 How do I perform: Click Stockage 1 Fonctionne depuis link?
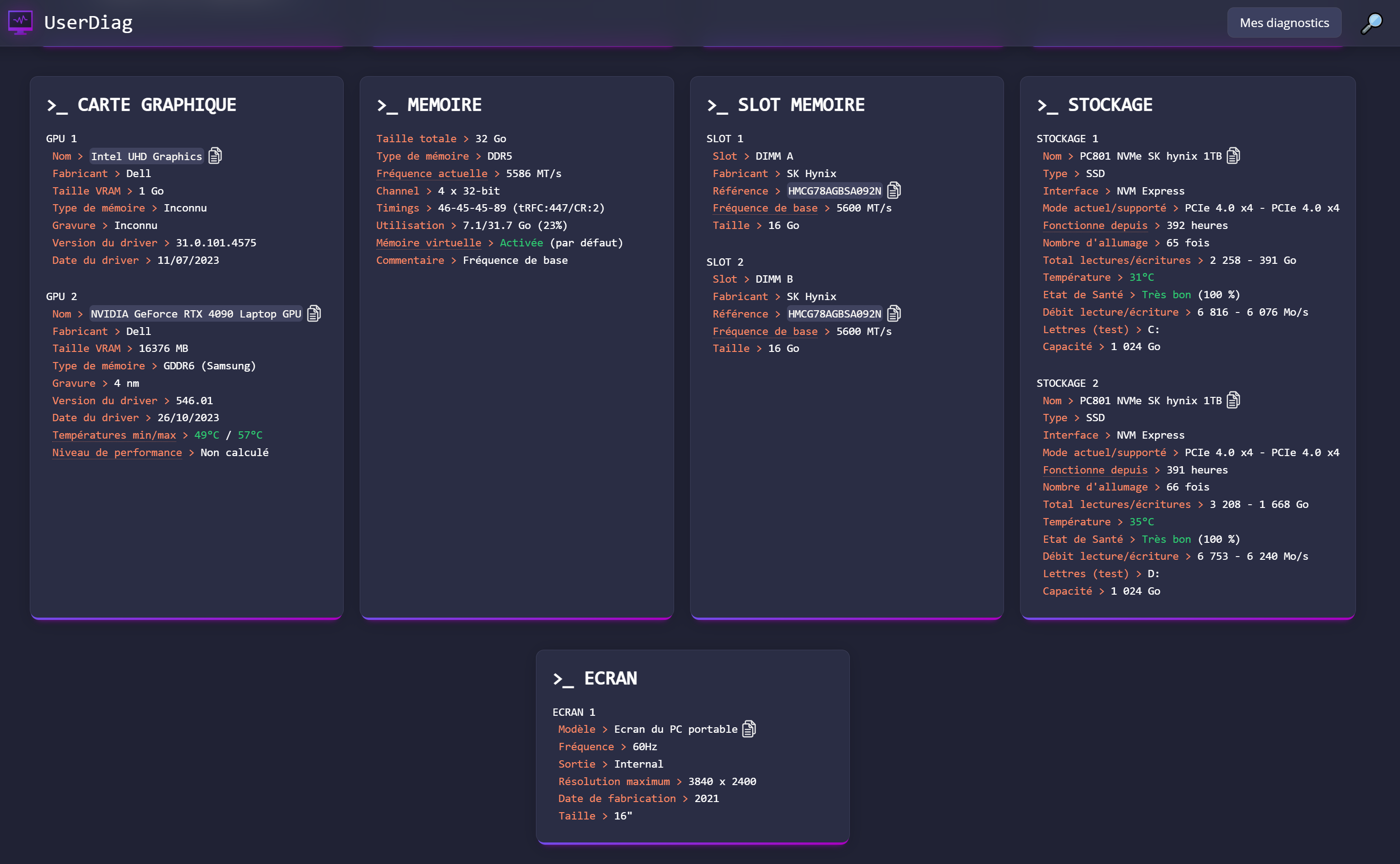[1094, 226]
